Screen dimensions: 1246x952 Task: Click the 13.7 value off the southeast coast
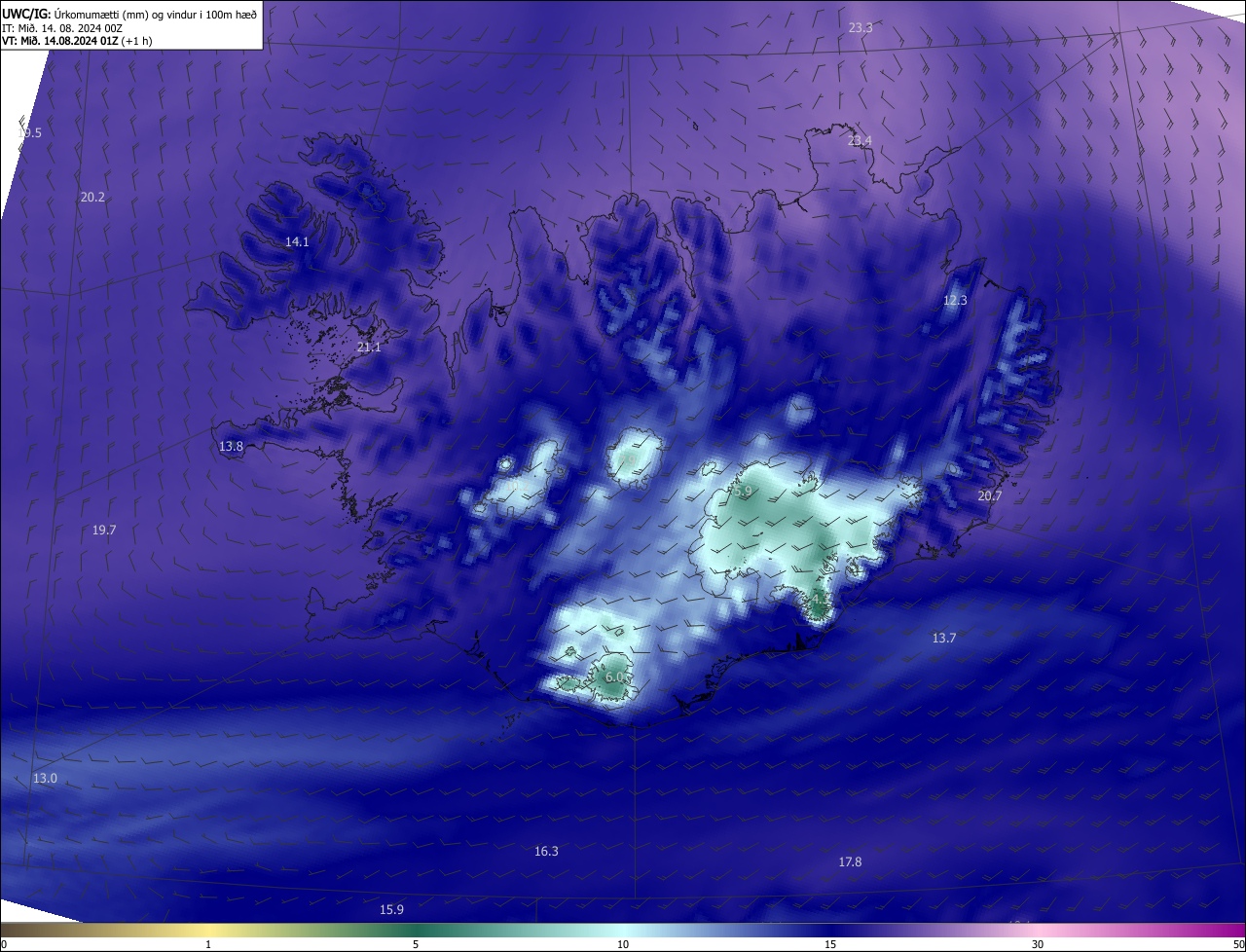coord(944,639)
